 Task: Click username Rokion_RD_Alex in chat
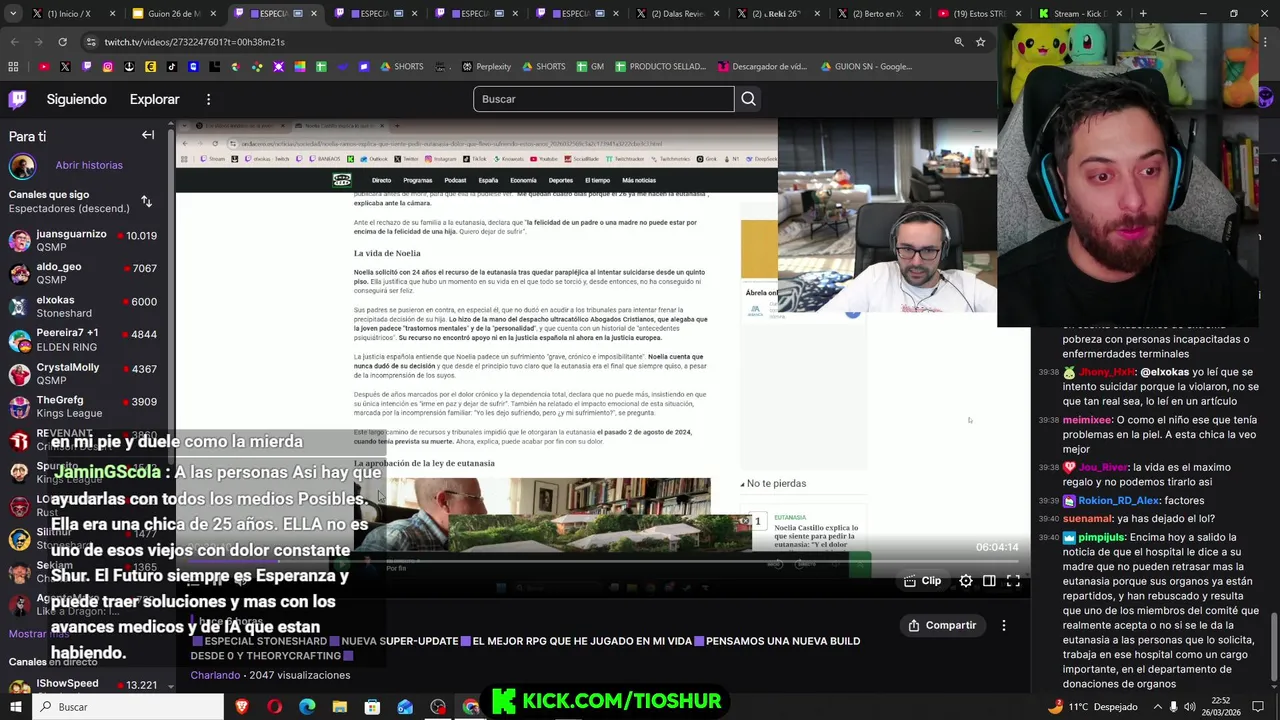(1118, 500)
